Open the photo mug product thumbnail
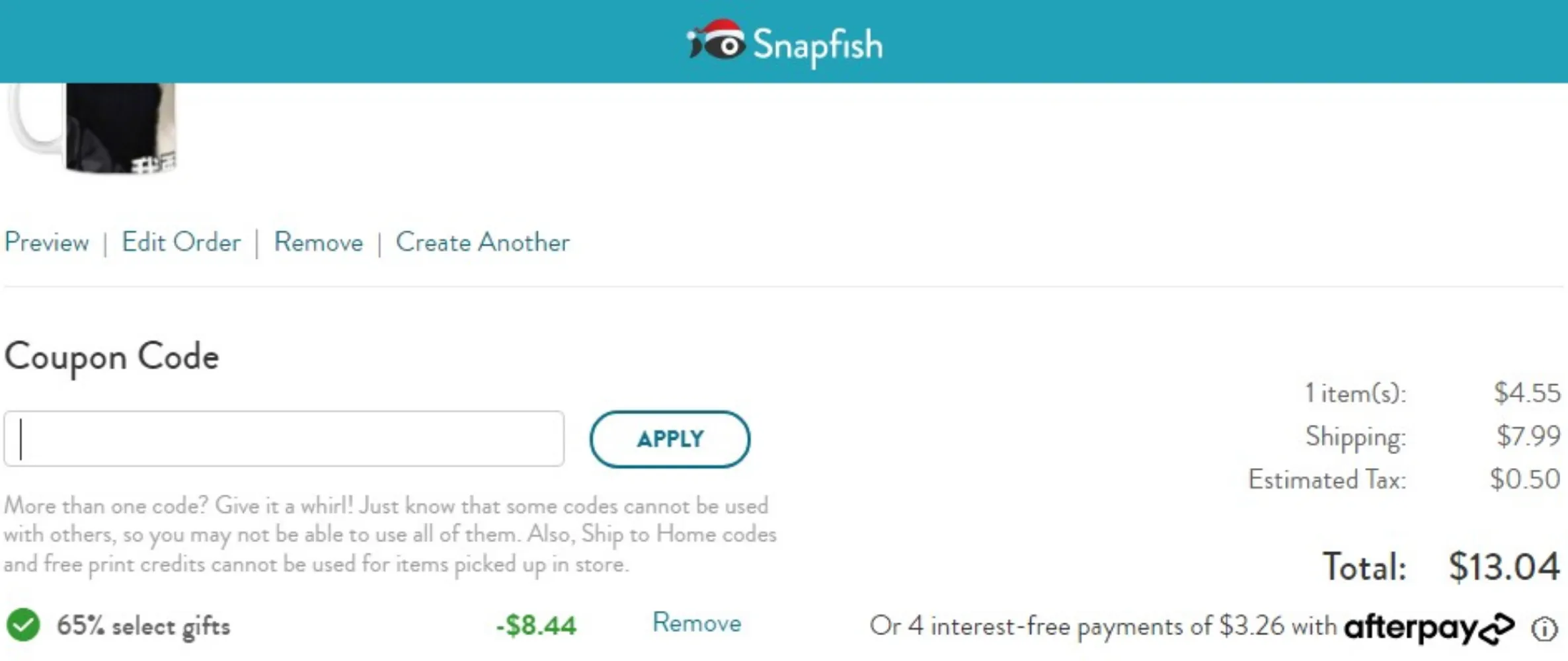This screenshot has width=1568, height=661. 93,128
